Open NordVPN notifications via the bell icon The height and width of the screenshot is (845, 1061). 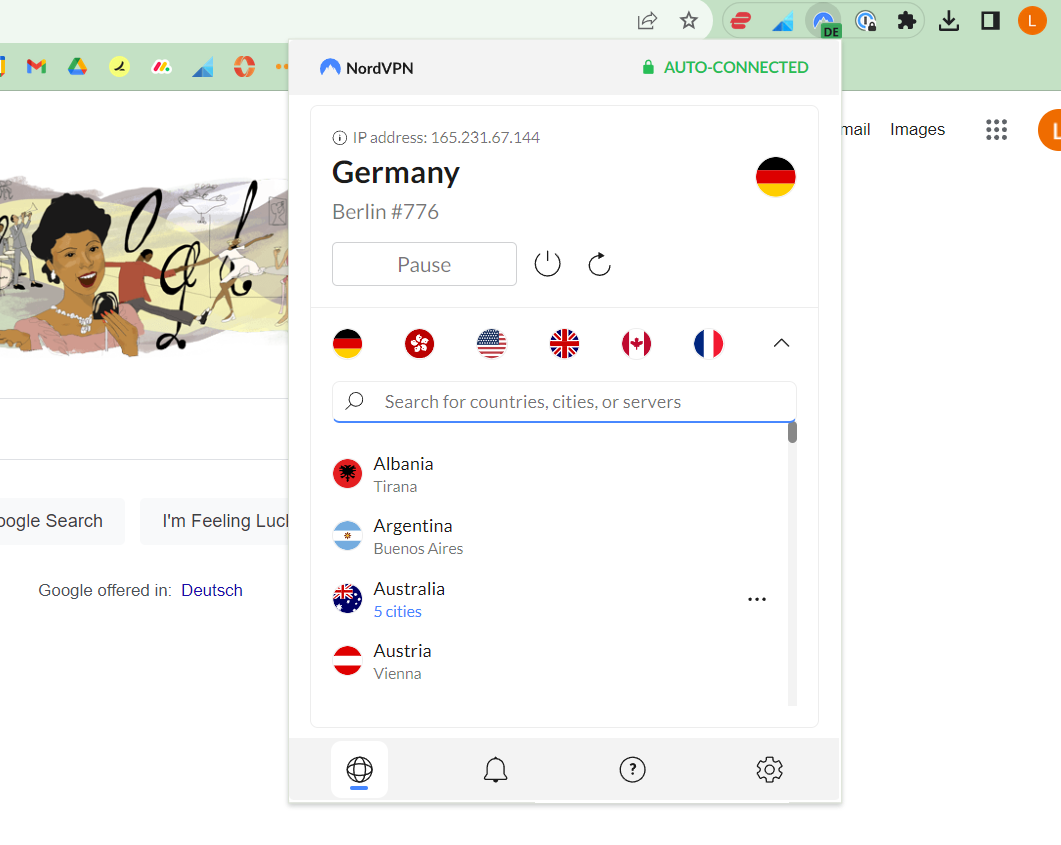tap(495, 769)
